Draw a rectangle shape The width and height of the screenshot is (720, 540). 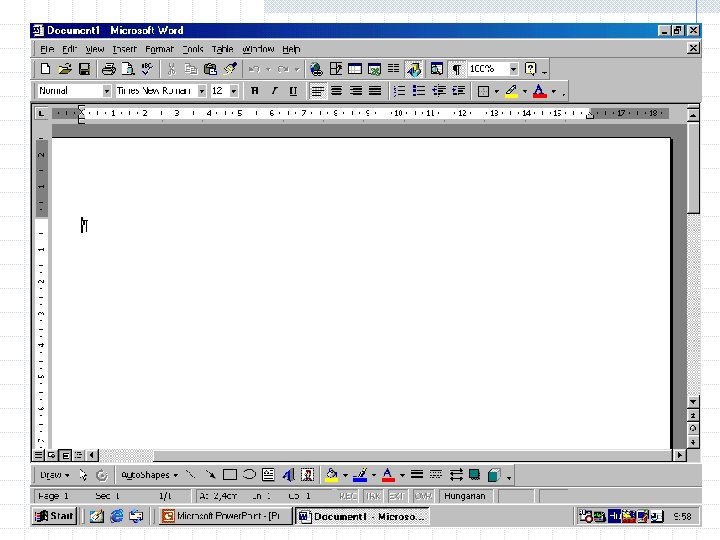[230, 475]
